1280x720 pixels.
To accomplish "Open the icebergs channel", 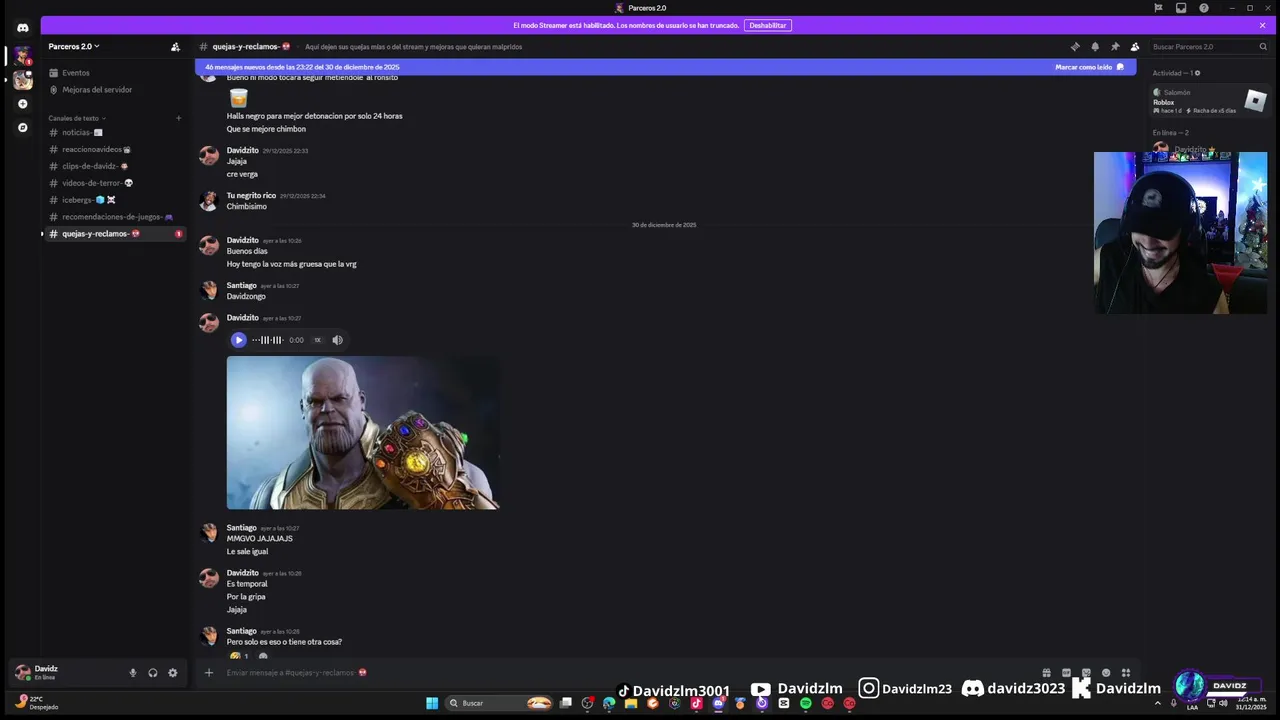I will point(113,200).
